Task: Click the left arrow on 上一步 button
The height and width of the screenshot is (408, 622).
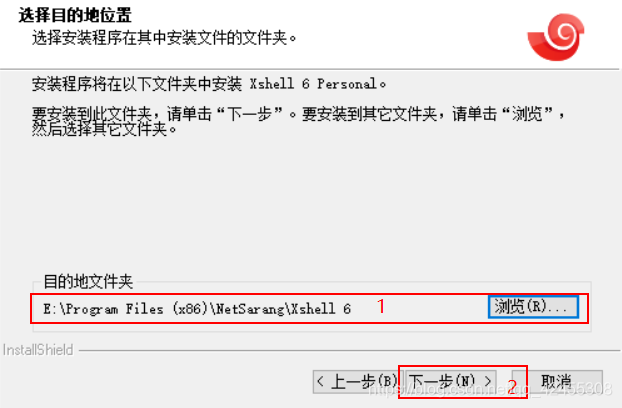Action: (321, 381)
